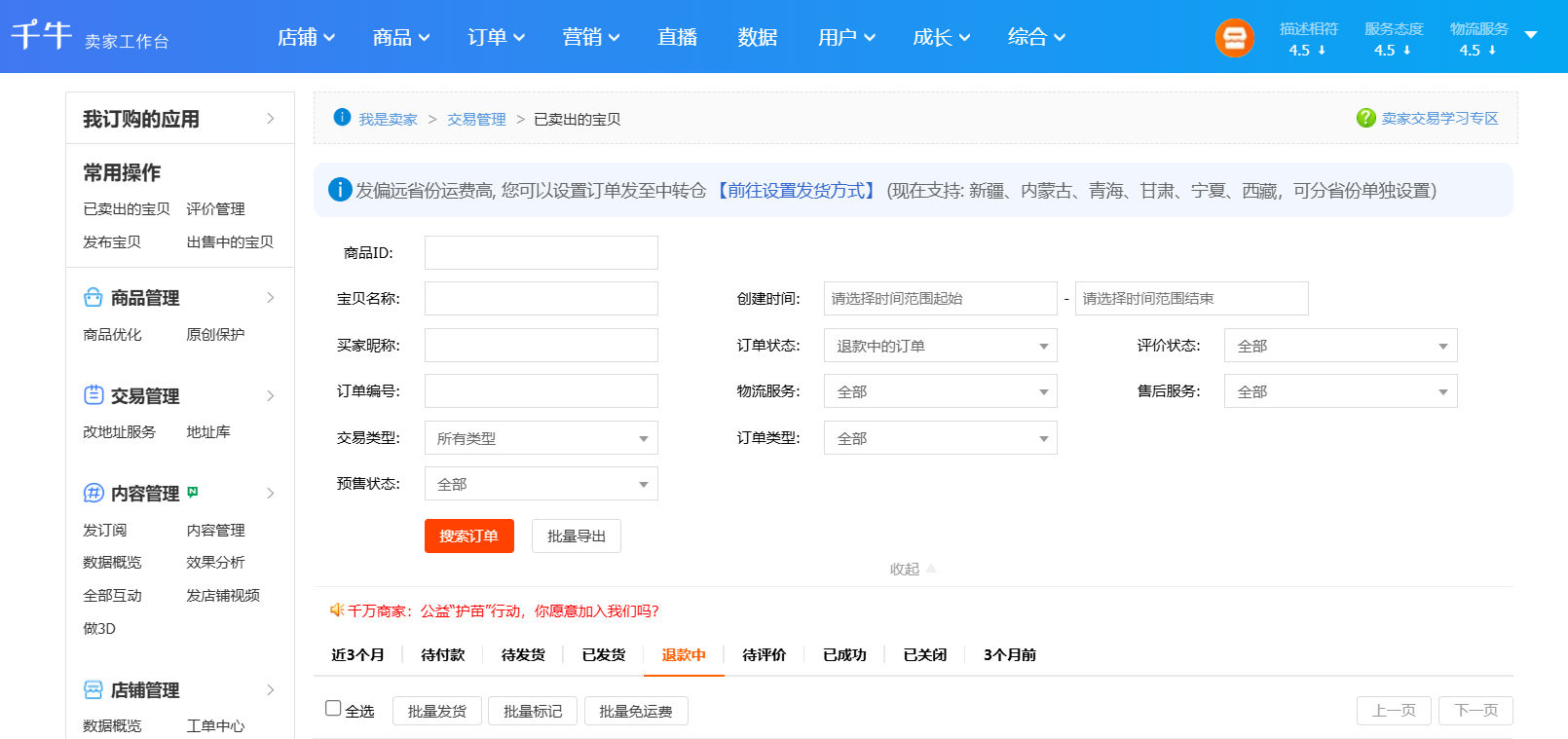Click the 批量导出 button
Viewport: 1568px width, 739px height.
pos(577,536)
